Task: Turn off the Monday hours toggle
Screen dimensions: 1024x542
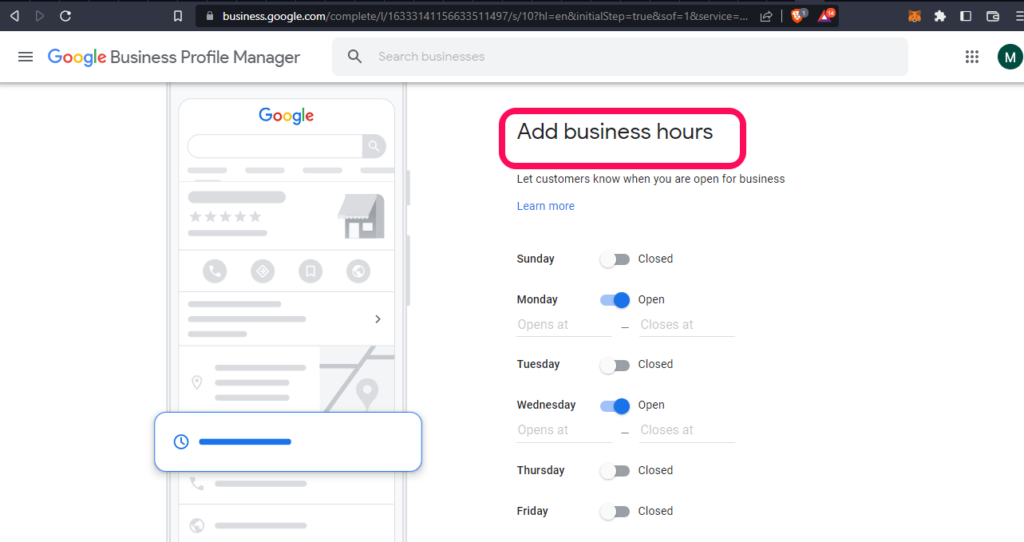Action: point(615,300)
